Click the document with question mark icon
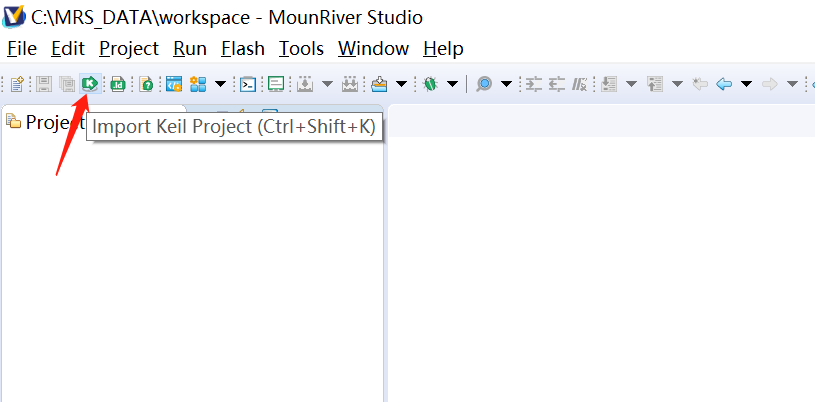 147,84
